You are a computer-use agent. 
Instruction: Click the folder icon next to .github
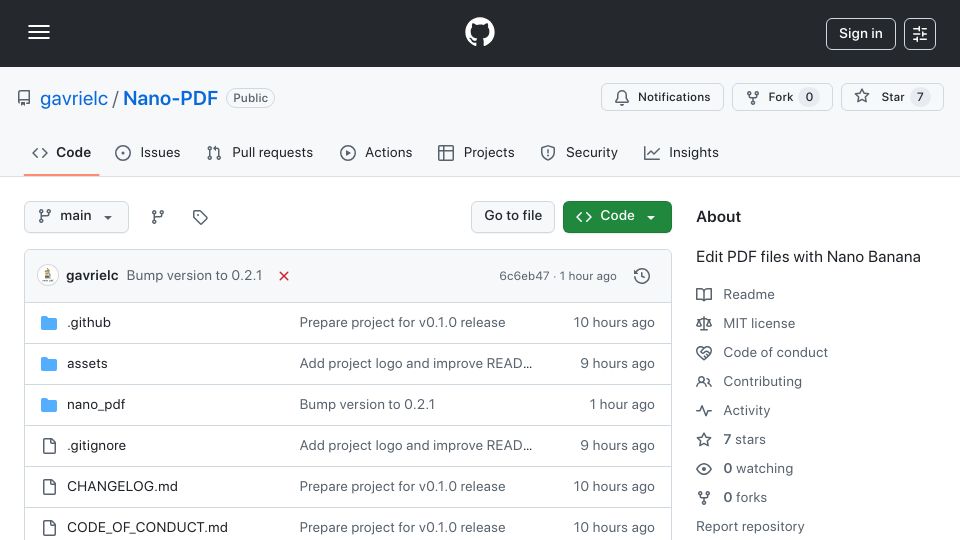(49, 323)
